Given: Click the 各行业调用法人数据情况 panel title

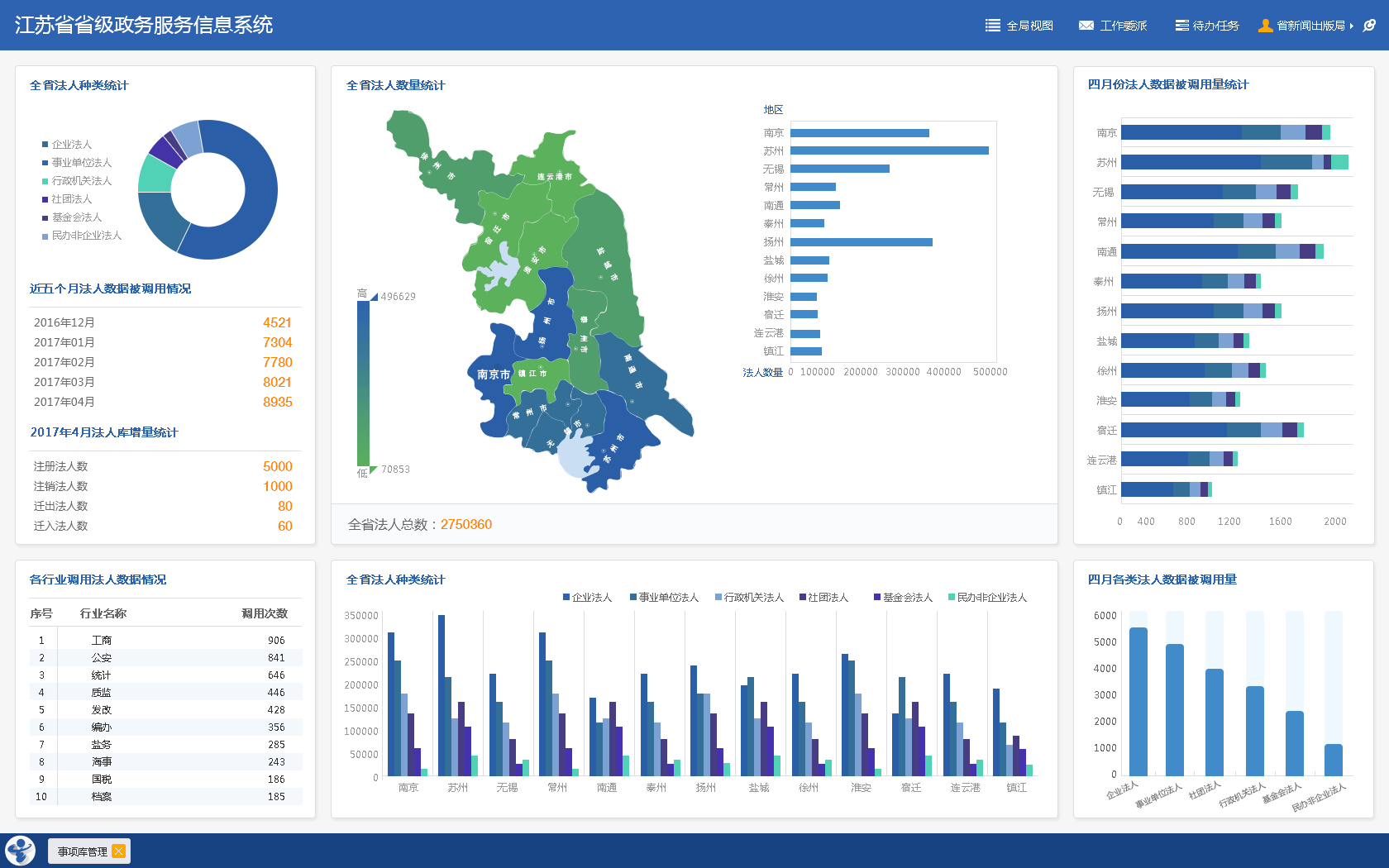Looking at the screenshot, I should (98, 579).
